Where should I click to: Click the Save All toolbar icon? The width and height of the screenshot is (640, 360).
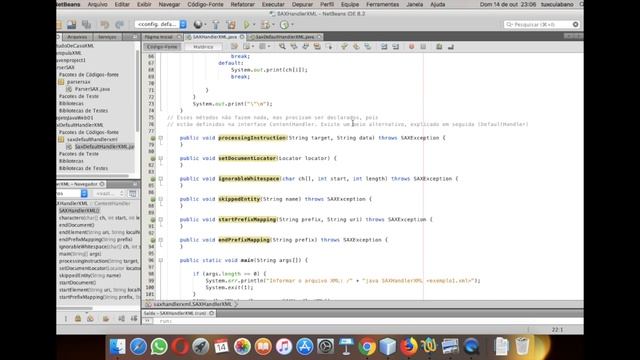tap(87, 24)
